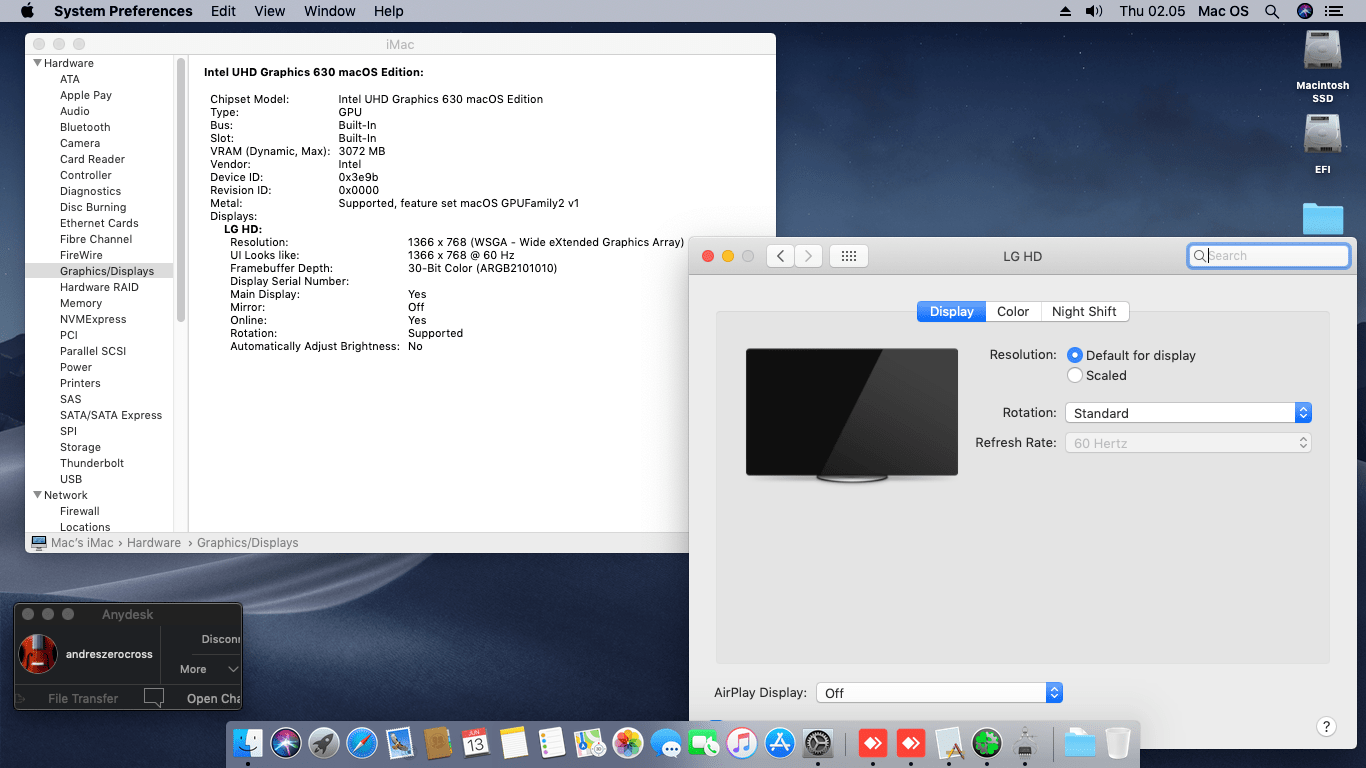1366x768 pixels.
Task: Open Siri from the menu bar
Action: point(1304,11)
